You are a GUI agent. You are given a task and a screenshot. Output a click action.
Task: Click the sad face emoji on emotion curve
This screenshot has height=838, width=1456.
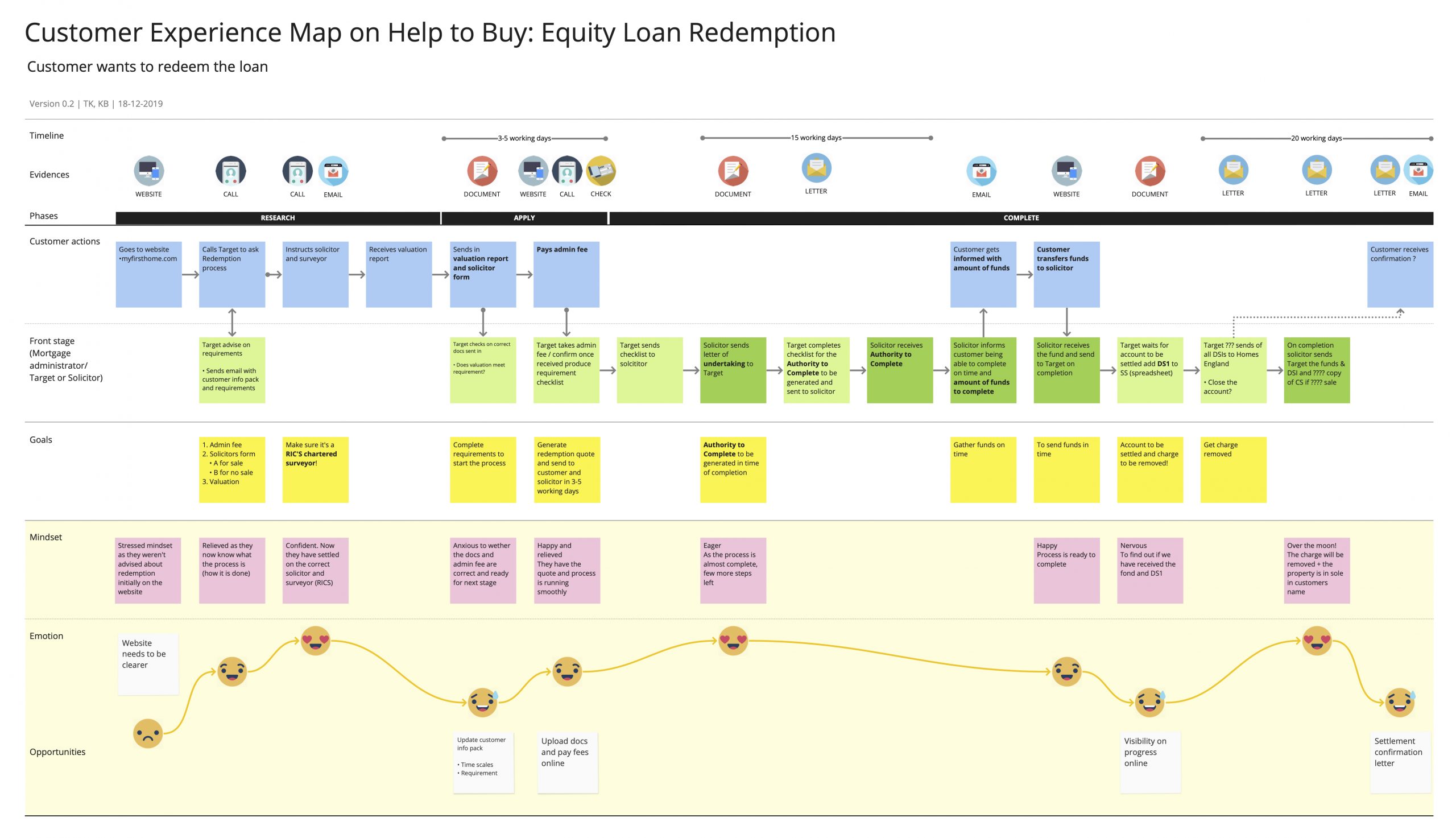148,734
